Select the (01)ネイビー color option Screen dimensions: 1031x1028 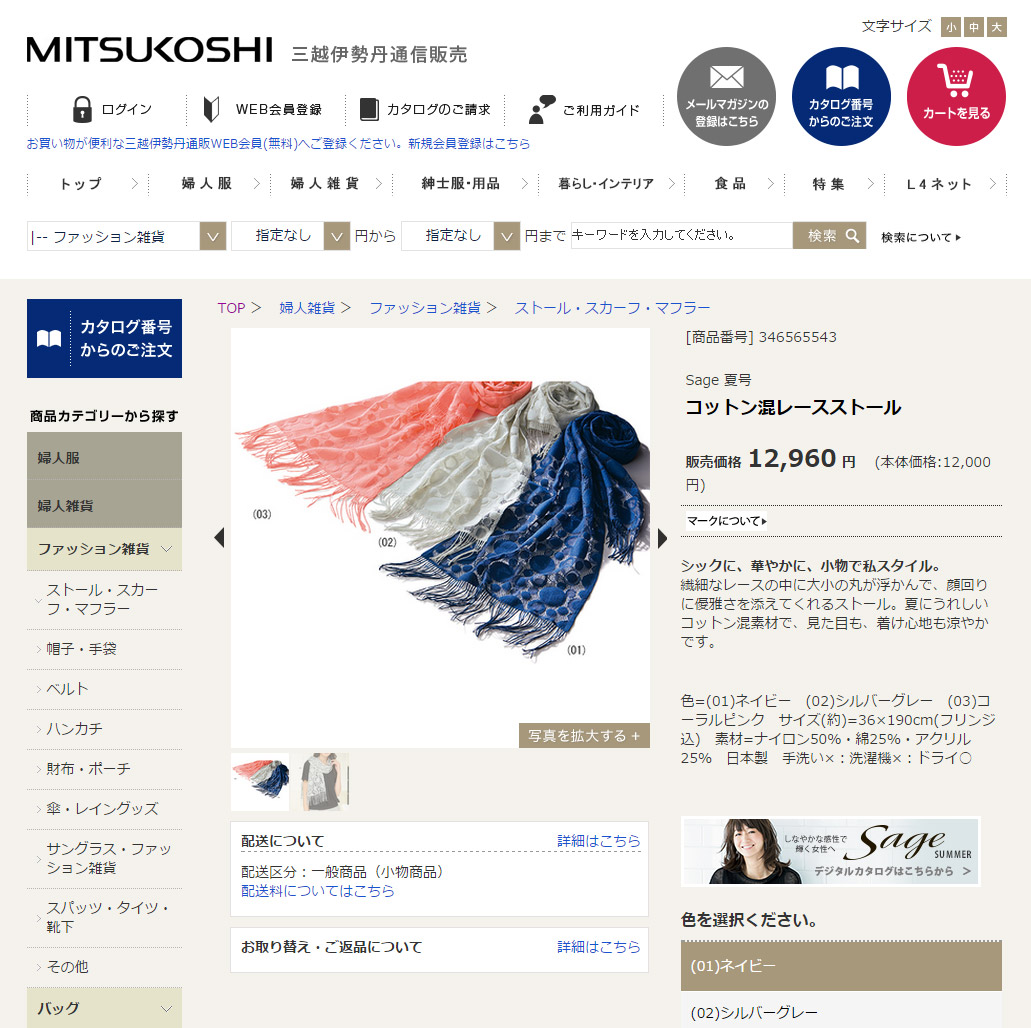841,966
